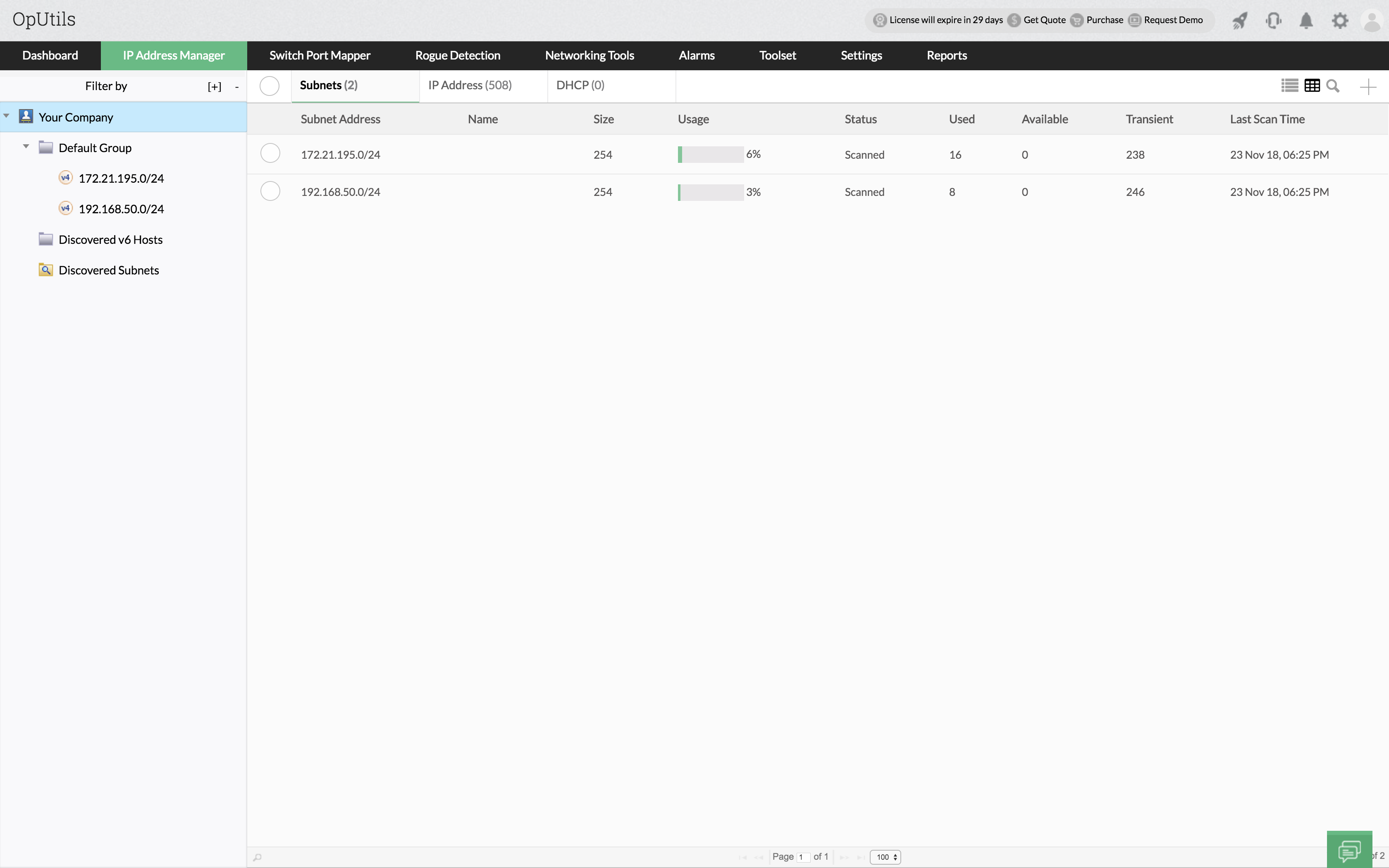1389x868 pixels.
Task: Switch to list view icon
Action: click(x=1289, y=86)
